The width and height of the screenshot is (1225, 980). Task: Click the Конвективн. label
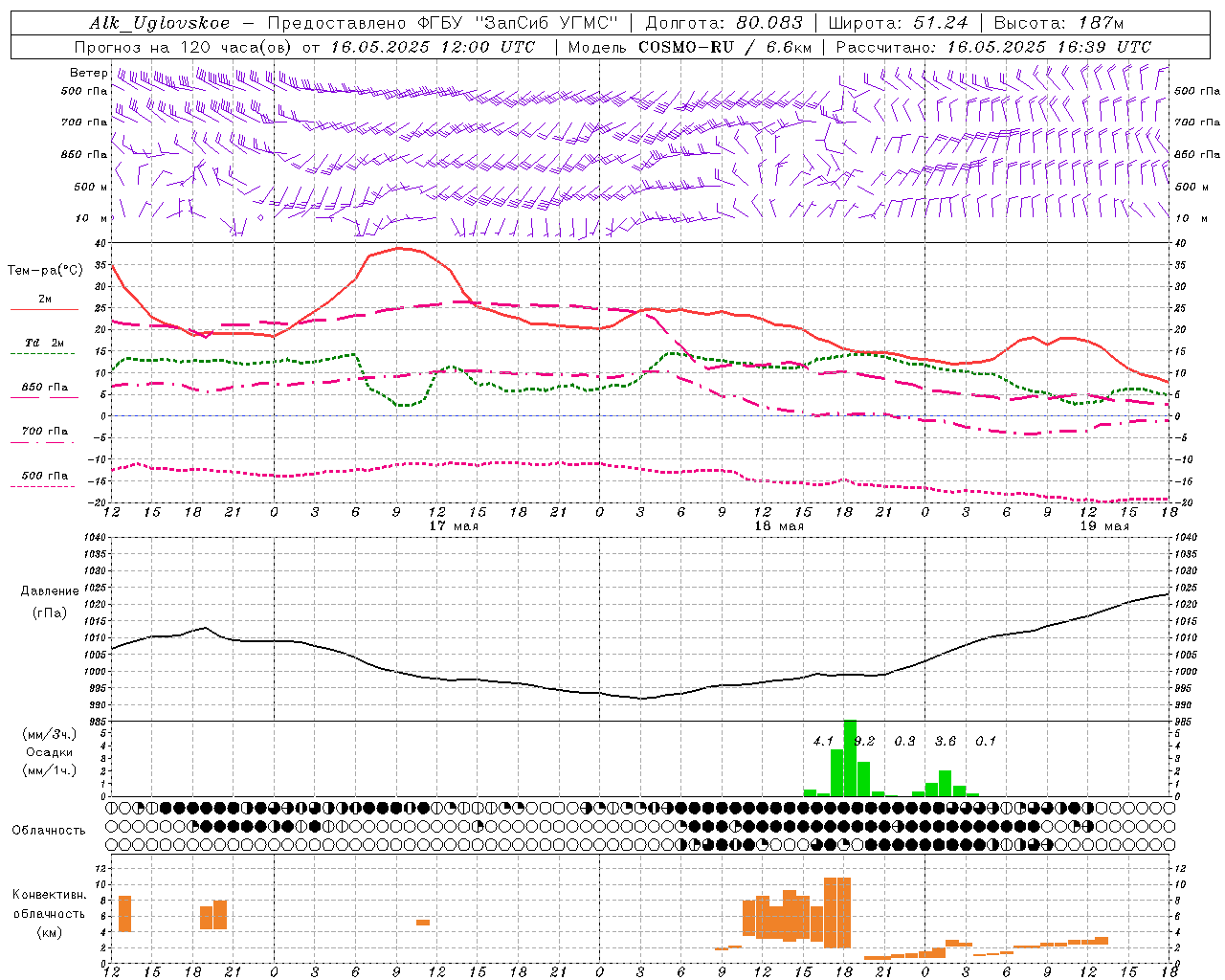(50, 895)
